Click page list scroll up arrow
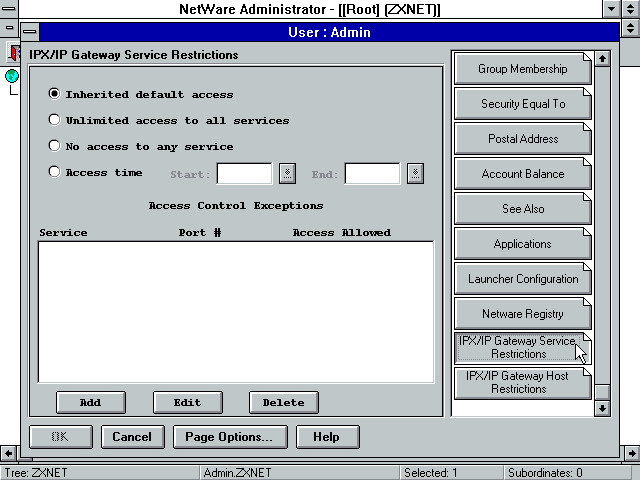This screenshot has height=480, width=640. pos(602,59)
